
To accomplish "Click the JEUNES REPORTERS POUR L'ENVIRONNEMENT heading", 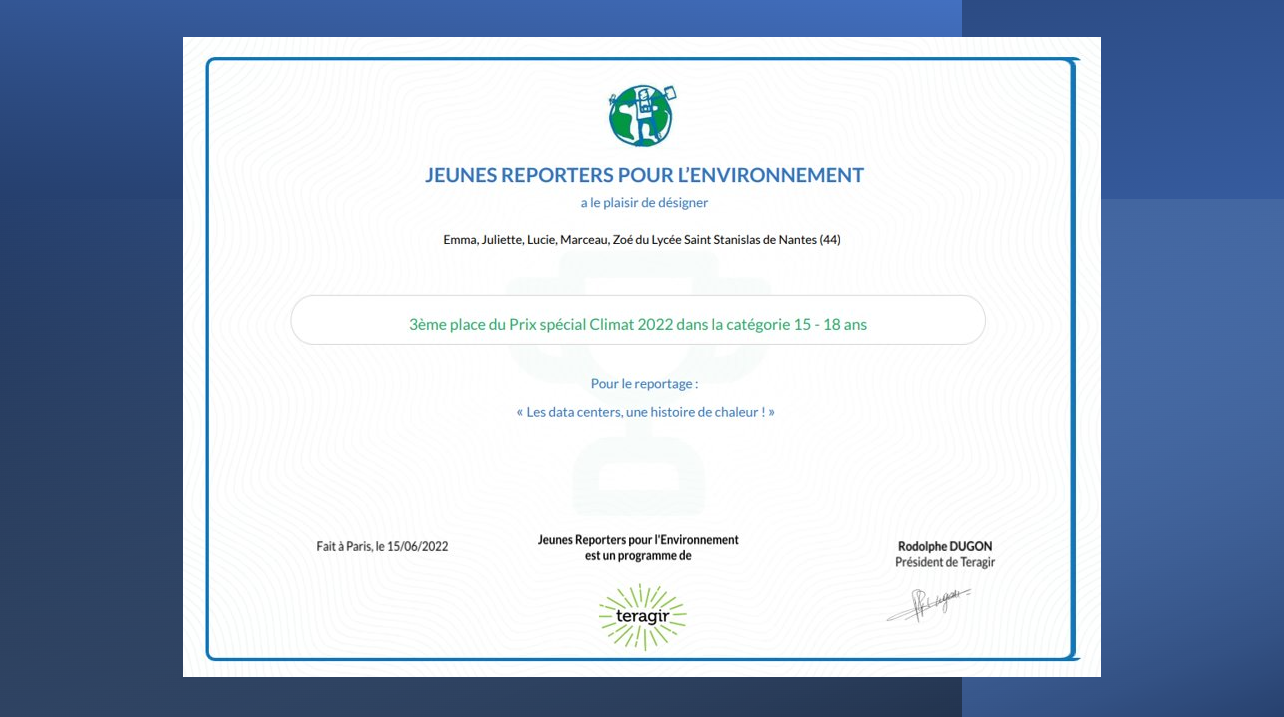I will point(644,175).
